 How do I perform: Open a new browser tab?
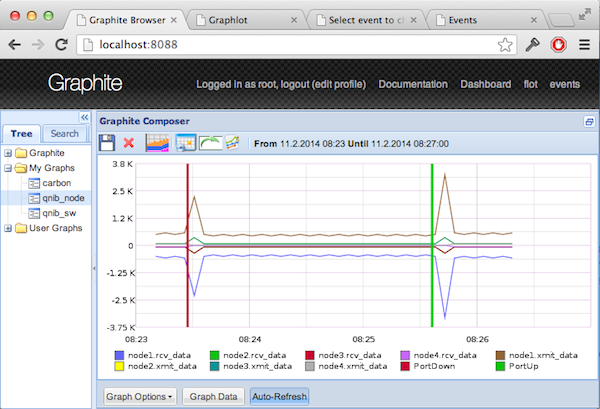(x=561, y=20)
